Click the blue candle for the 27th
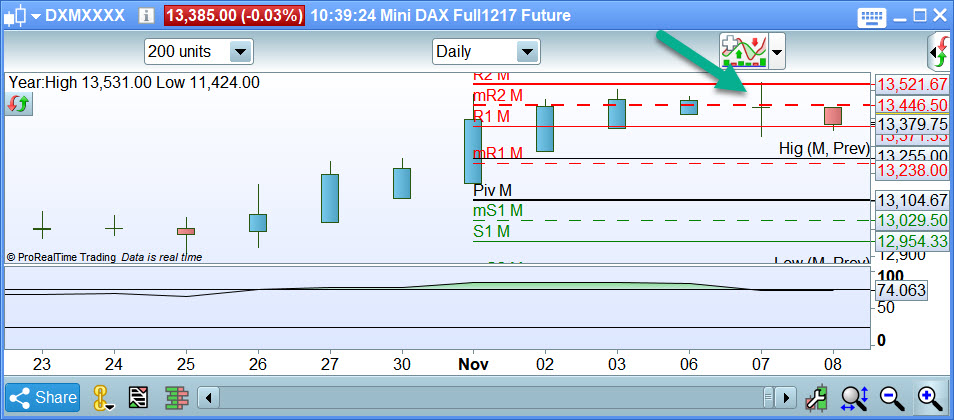This screenshot has height=420, width=954. coord(330,198)
